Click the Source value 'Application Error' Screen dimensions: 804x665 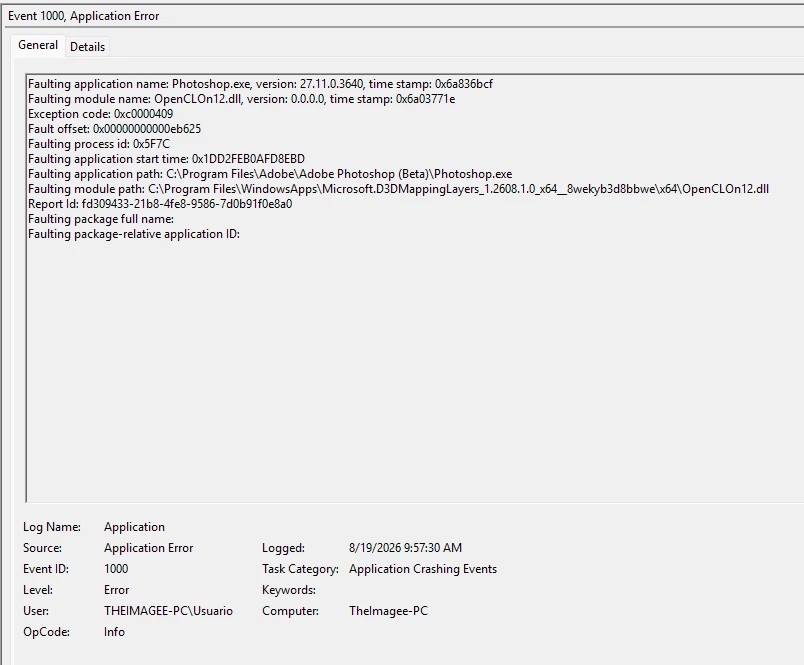pos(149,548)
